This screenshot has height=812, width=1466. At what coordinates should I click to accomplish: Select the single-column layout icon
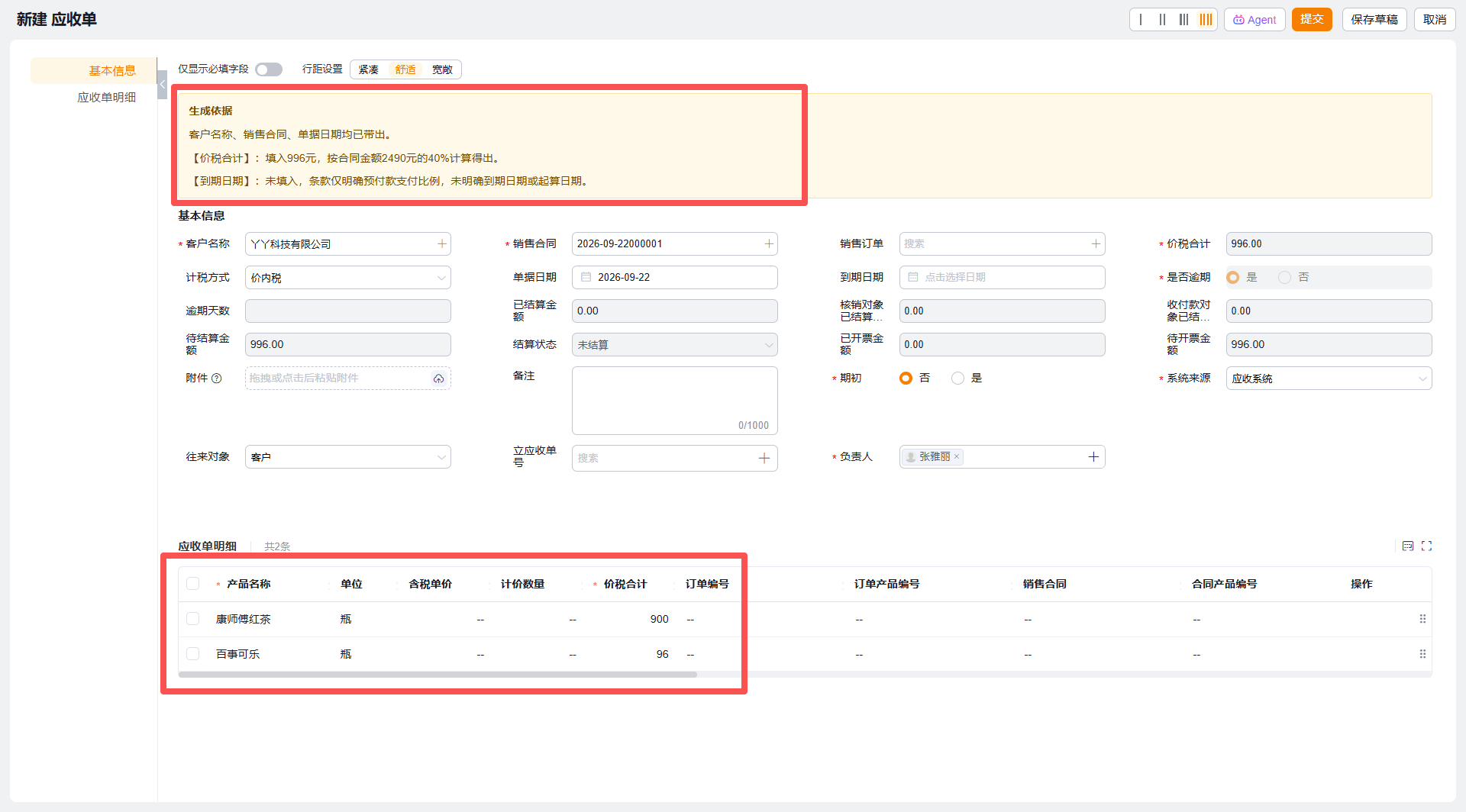click(1141, 20)
